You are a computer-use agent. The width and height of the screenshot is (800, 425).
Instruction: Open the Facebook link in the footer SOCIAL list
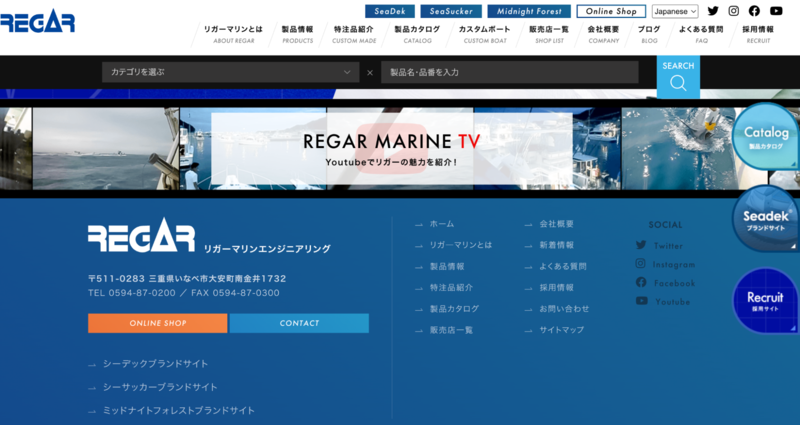665,283
